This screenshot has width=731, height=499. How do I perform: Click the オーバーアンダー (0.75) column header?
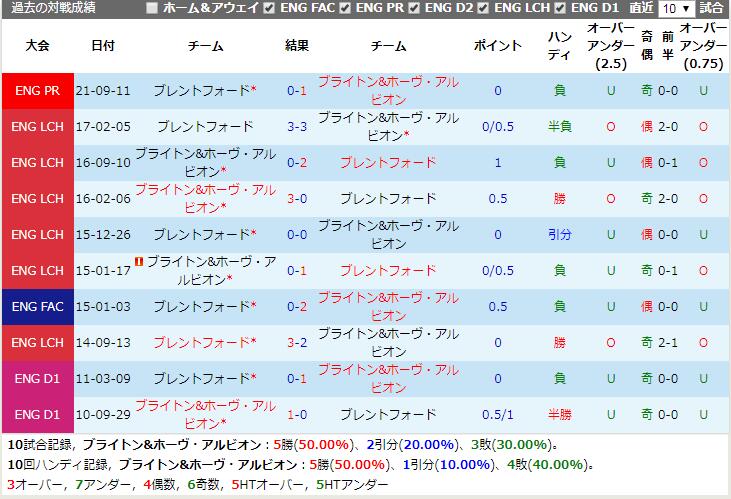[703, 46]
